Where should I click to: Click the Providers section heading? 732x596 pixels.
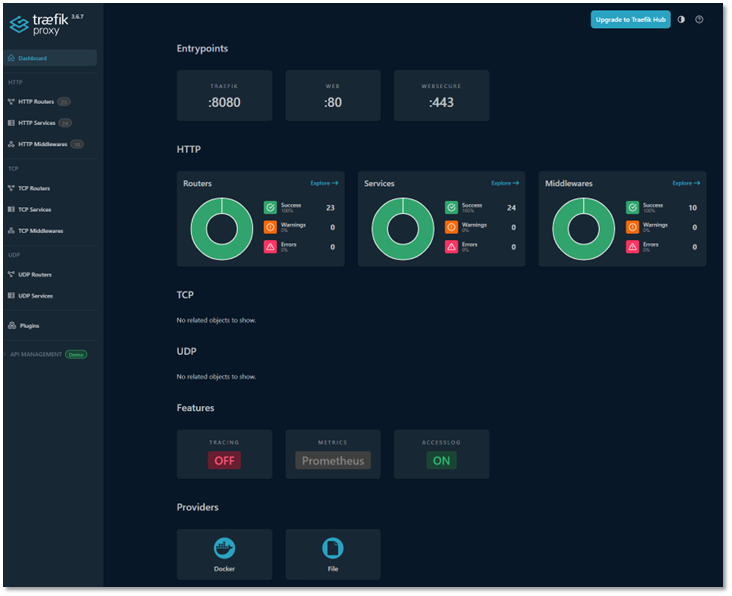pos(197,508)
